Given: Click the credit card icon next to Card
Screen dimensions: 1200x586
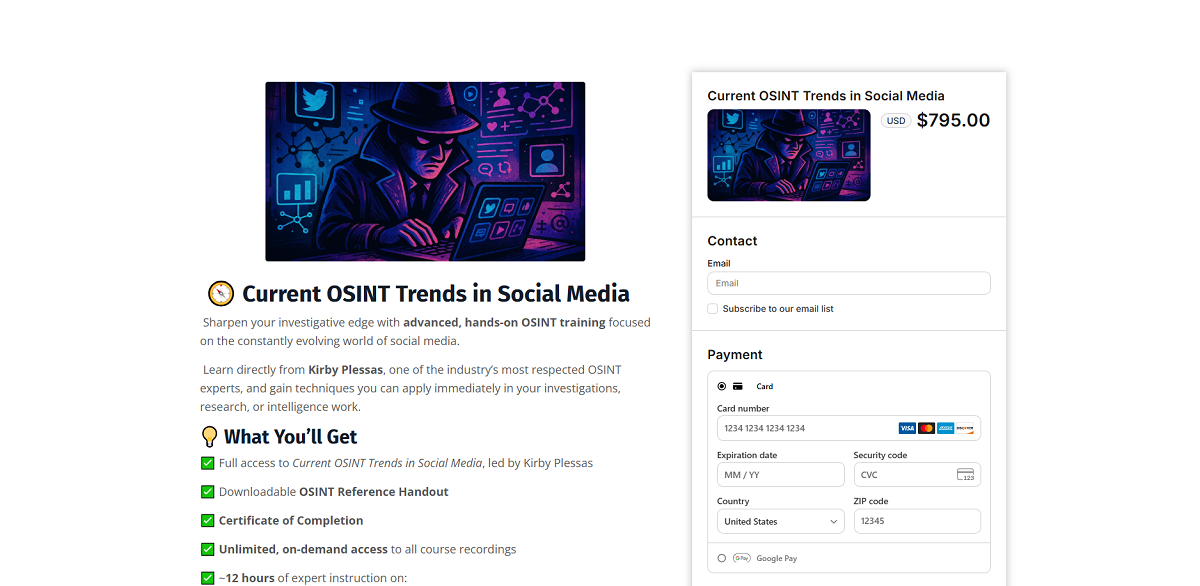Looking at the screenshot, I should [x=737, y=386].
